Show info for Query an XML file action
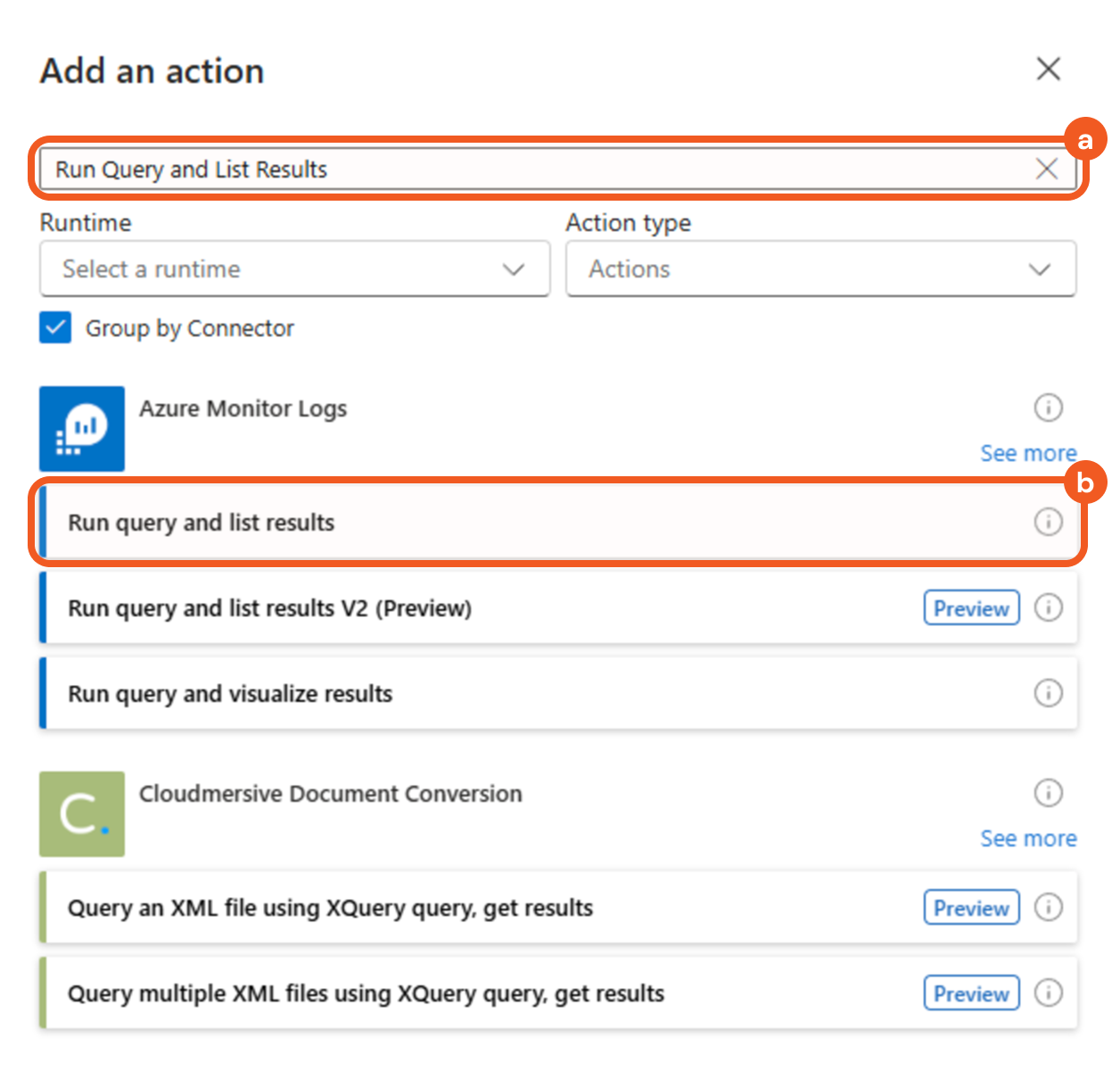 coord(1048,907)
